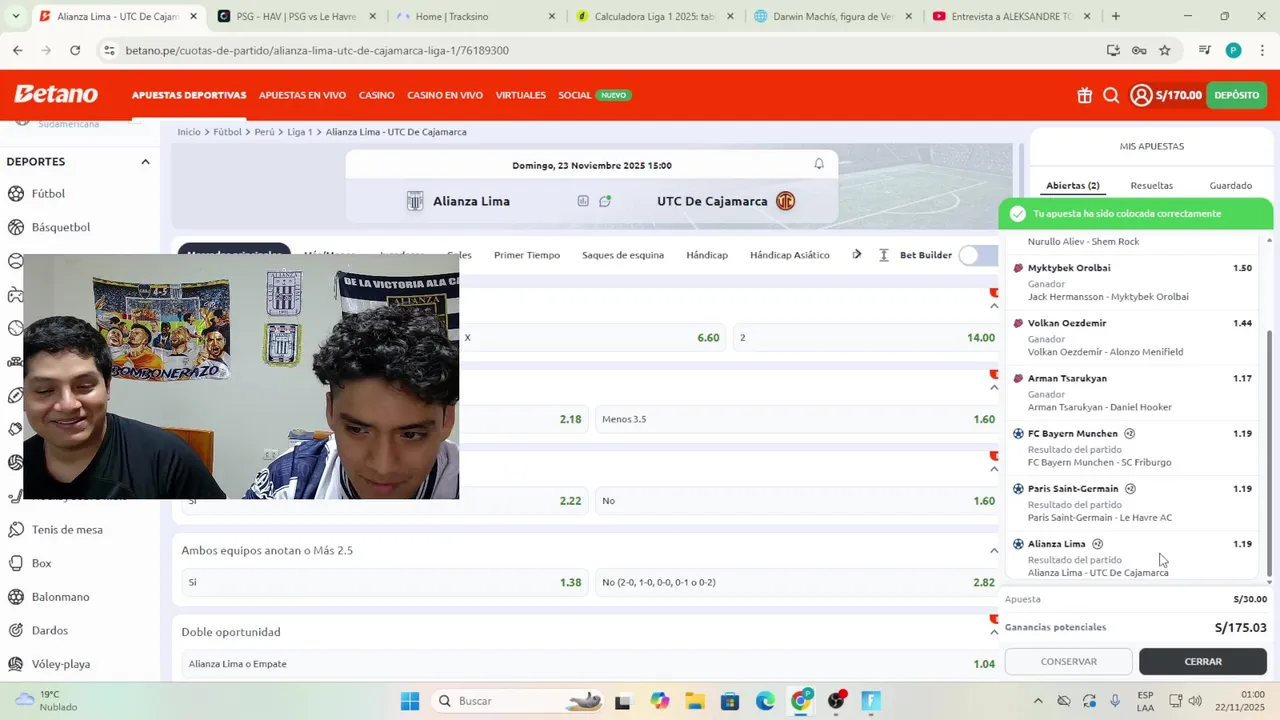Open OBS Studio from the taskbar

click(836, 701)
